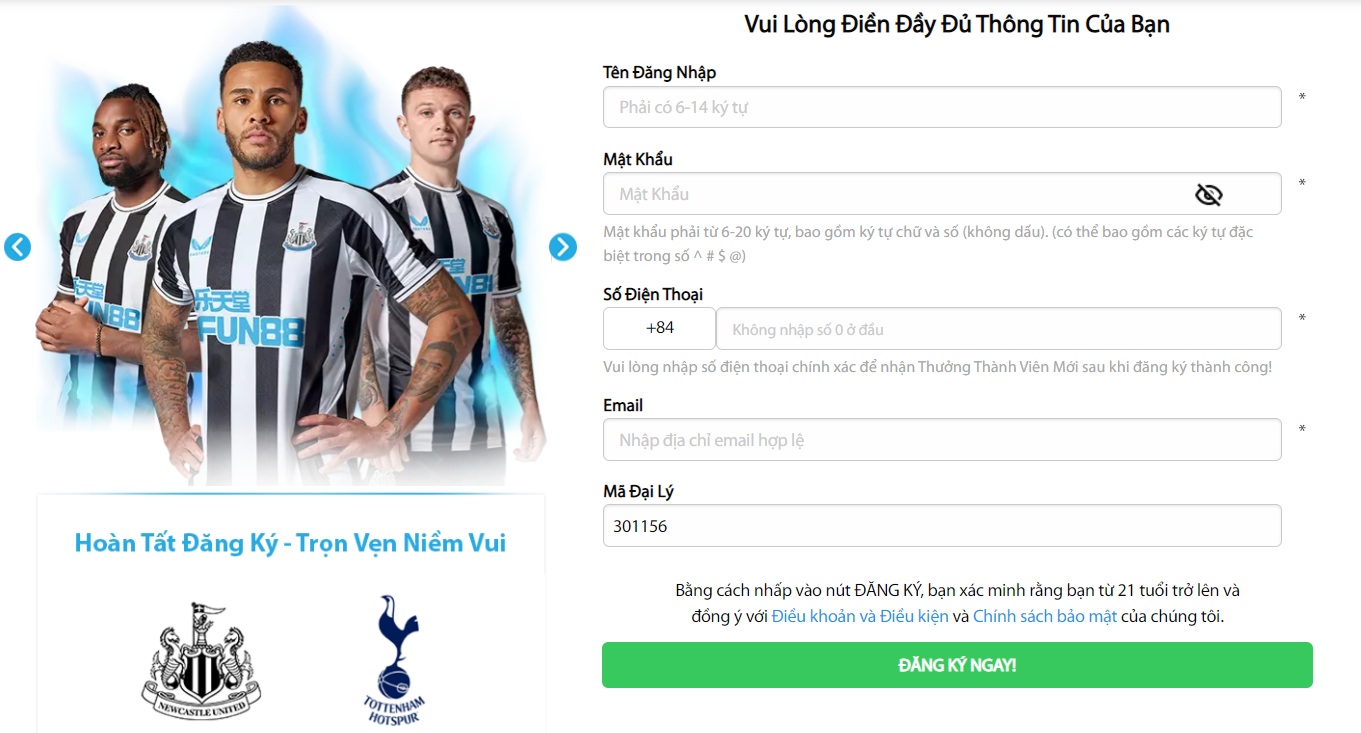Open the Chính sách bảo mật link
This screenshot has width=1361, height=733.
1045,616
